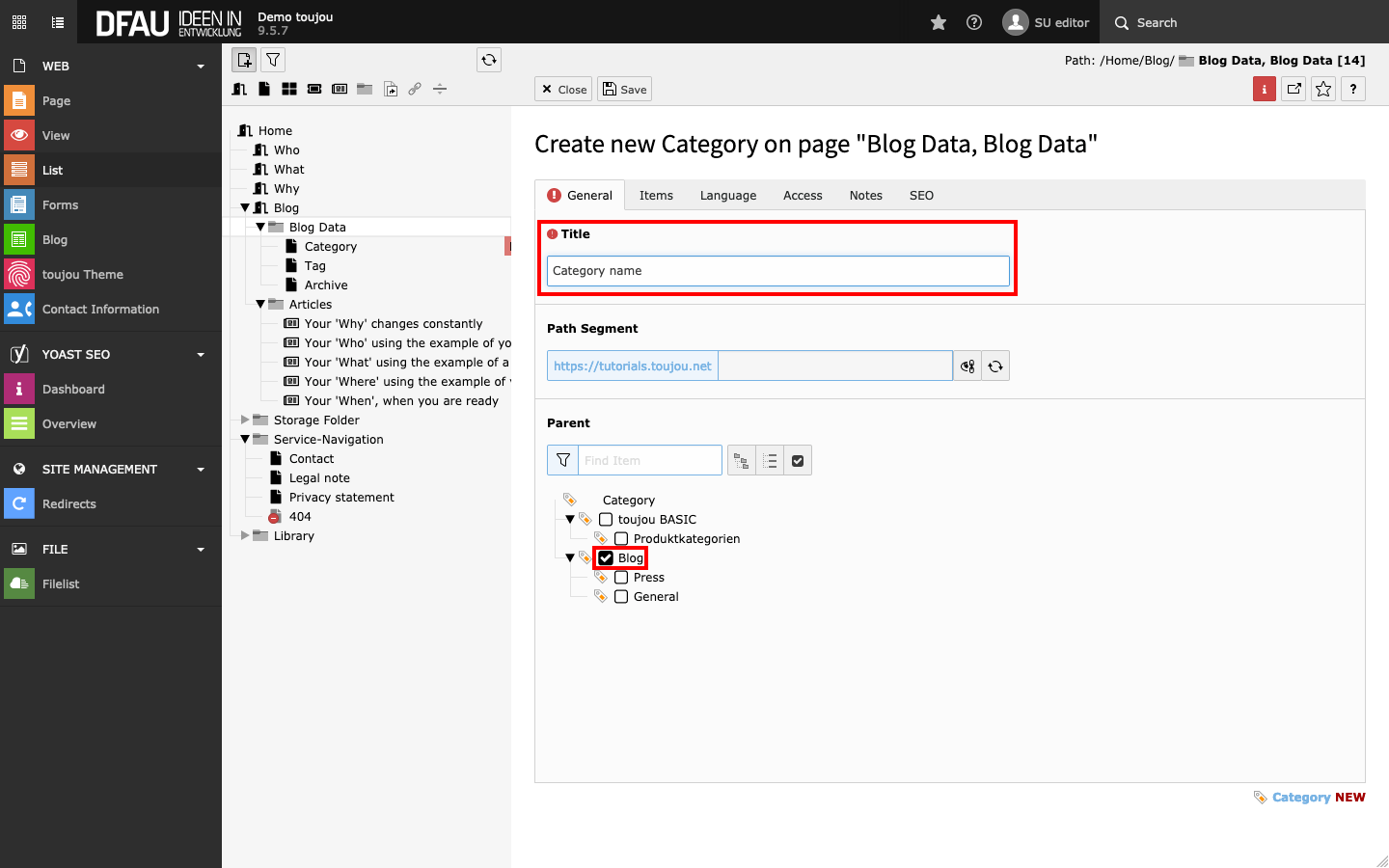This screenshot has height=868, width=1389.
Task: Open record in new window icon
Action: click(x=1294, y=89)
